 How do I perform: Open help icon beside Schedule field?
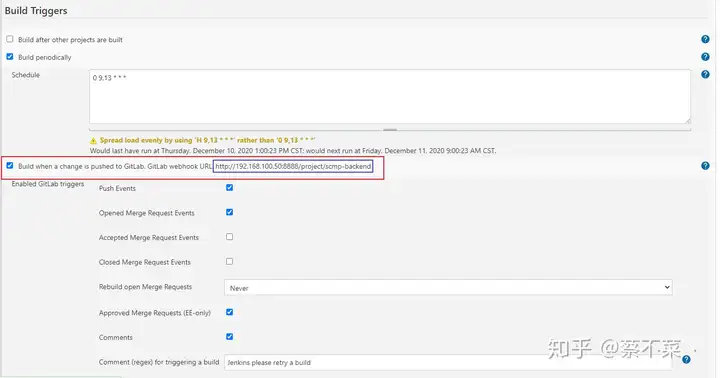705,74
